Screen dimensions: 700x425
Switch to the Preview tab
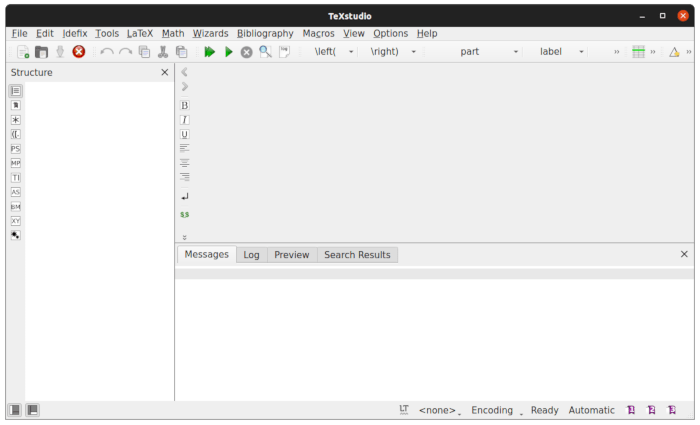click(292, 255)
